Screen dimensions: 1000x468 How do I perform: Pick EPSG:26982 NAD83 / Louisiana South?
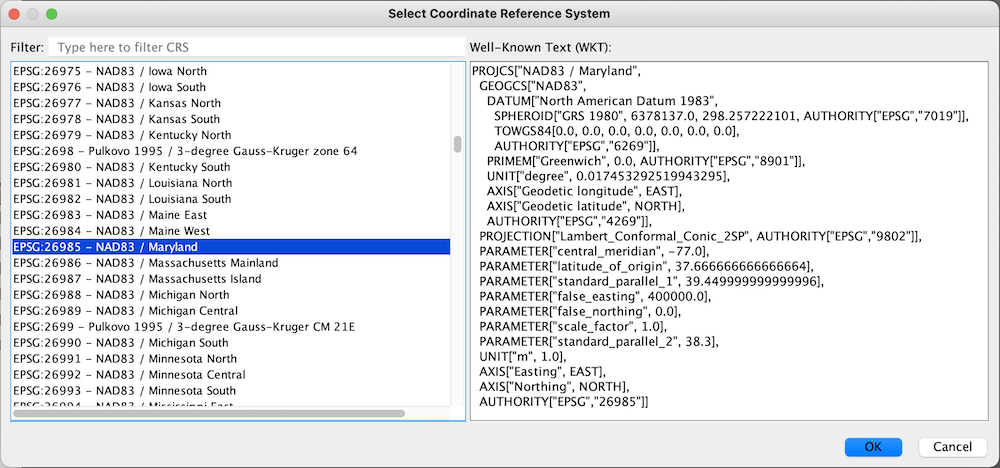pos(231,199)
